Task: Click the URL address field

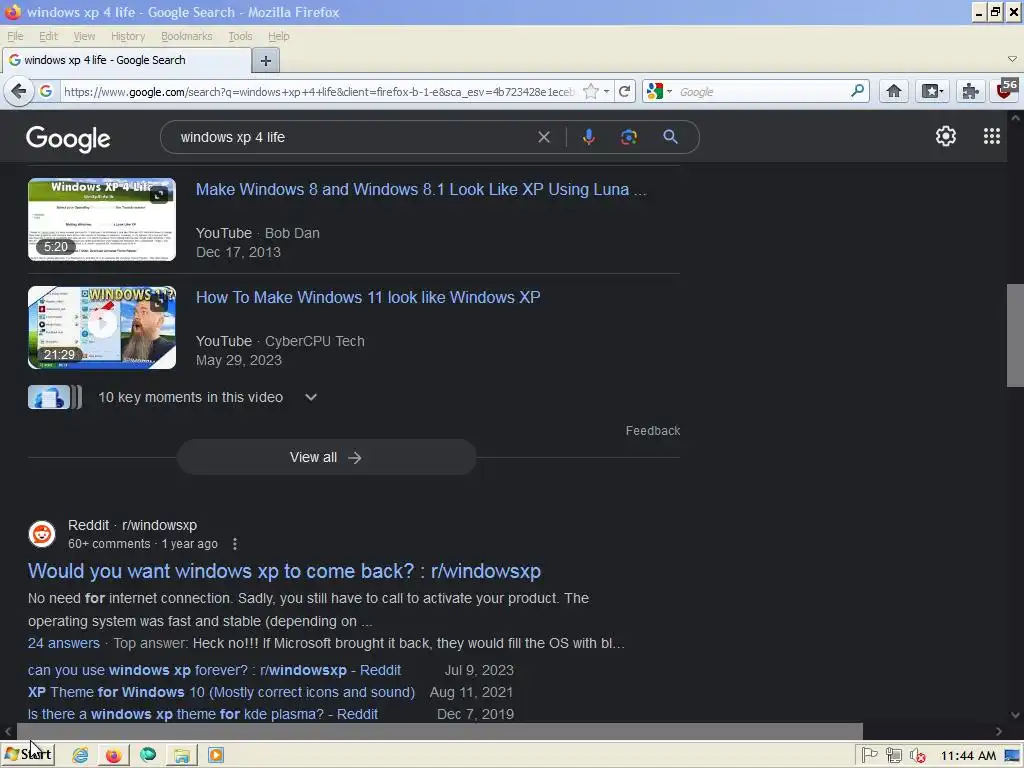Action: tap(319, 91)
